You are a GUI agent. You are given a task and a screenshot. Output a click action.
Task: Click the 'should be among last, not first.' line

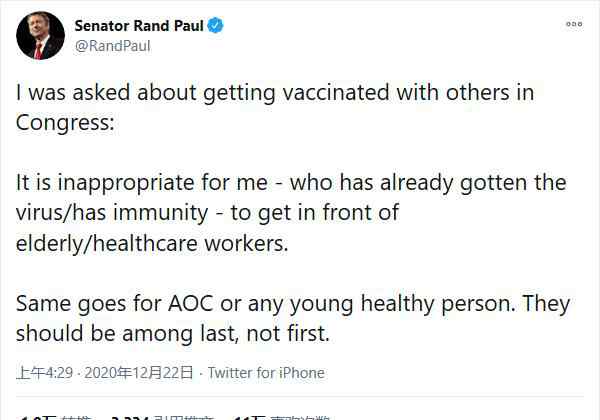click(x=173, y=334)
